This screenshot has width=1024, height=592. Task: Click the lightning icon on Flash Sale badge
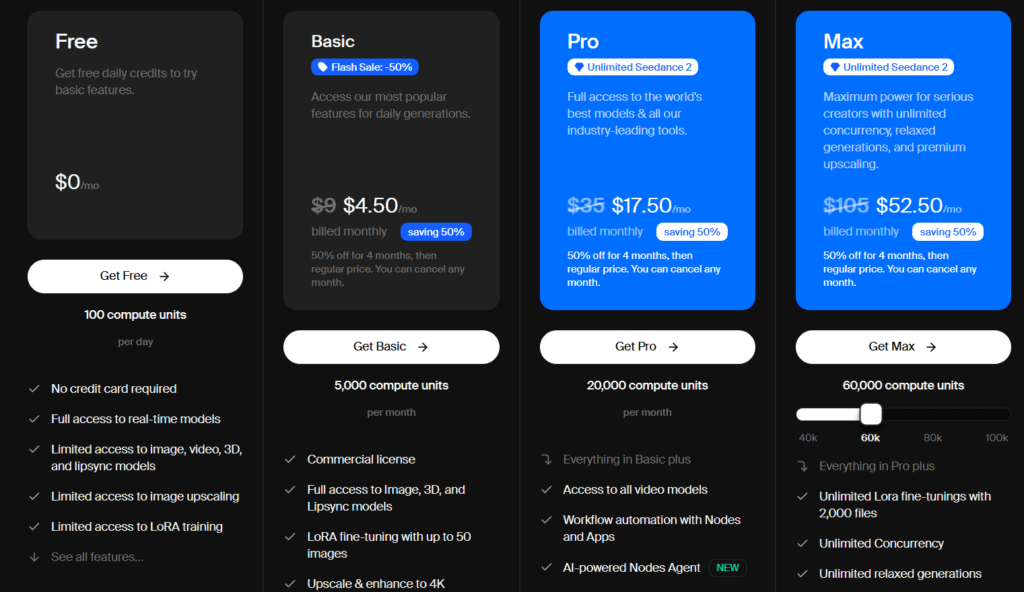coord(322,66)
